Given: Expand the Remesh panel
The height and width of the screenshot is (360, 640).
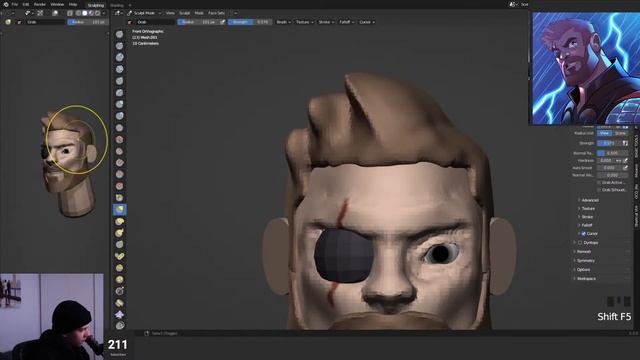Looking at the screenshot, I should click(584, 251).
